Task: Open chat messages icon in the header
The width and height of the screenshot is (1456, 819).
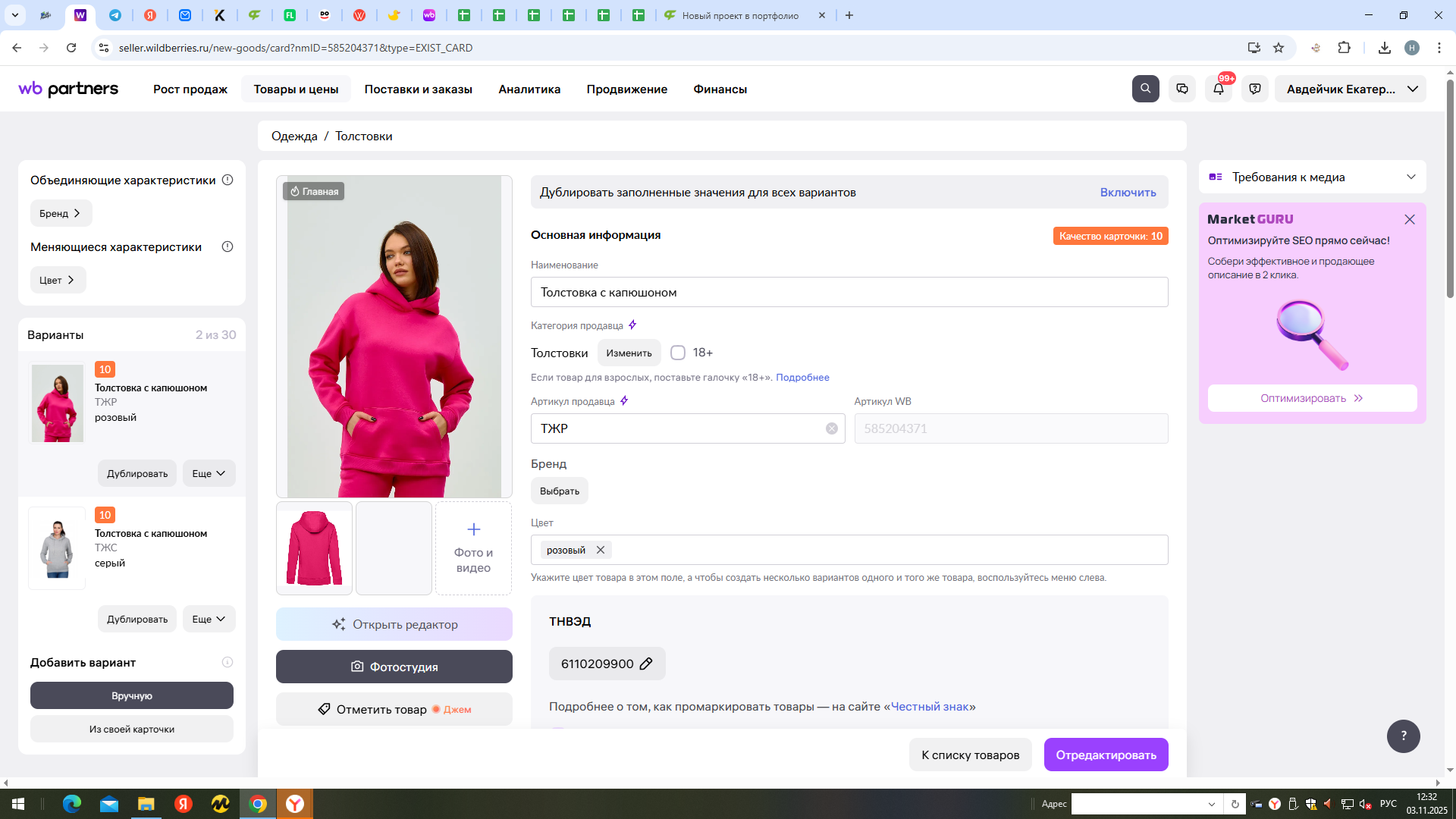Action: click(x=1181, y=89)
